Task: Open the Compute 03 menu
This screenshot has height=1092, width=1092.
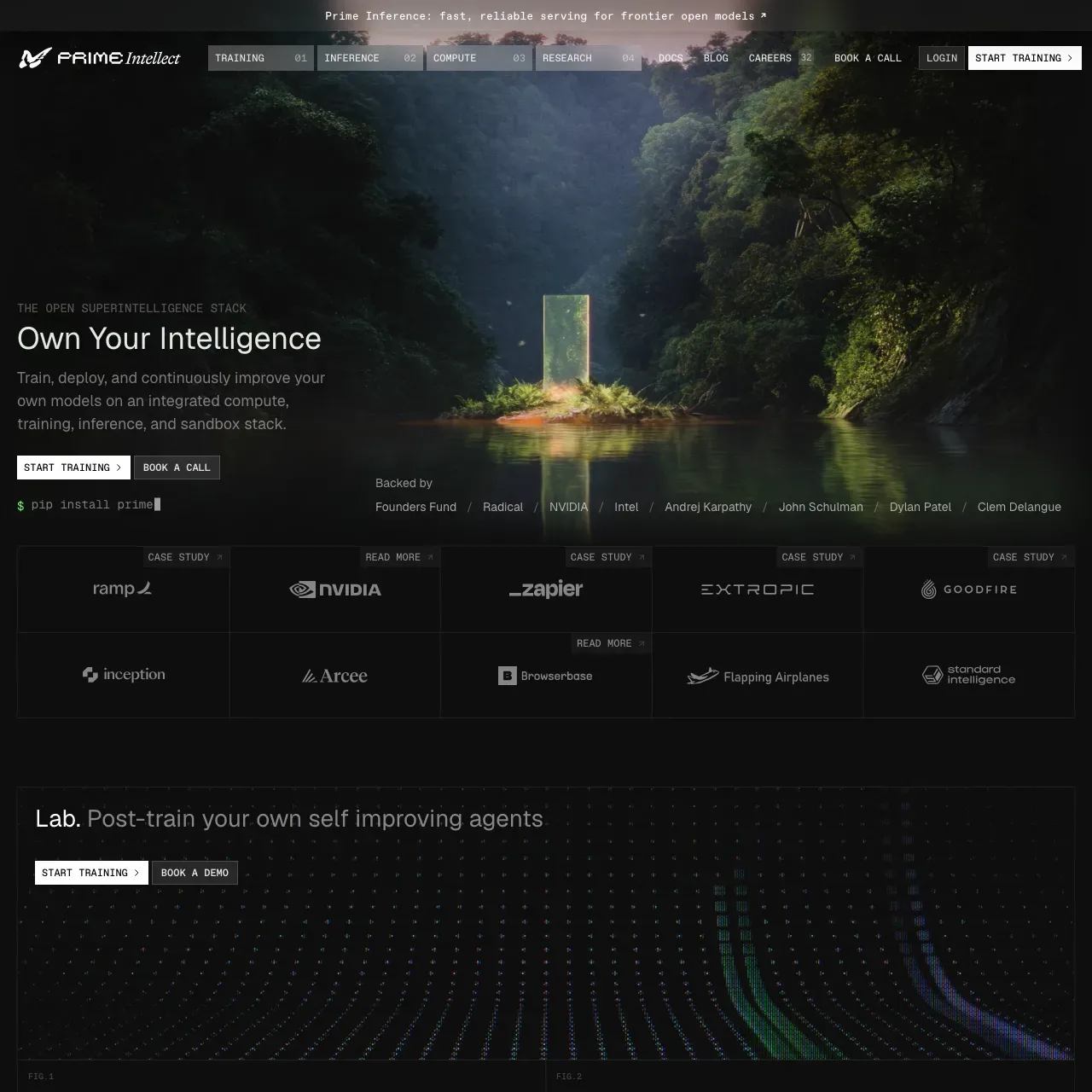Action: point(479,58)
